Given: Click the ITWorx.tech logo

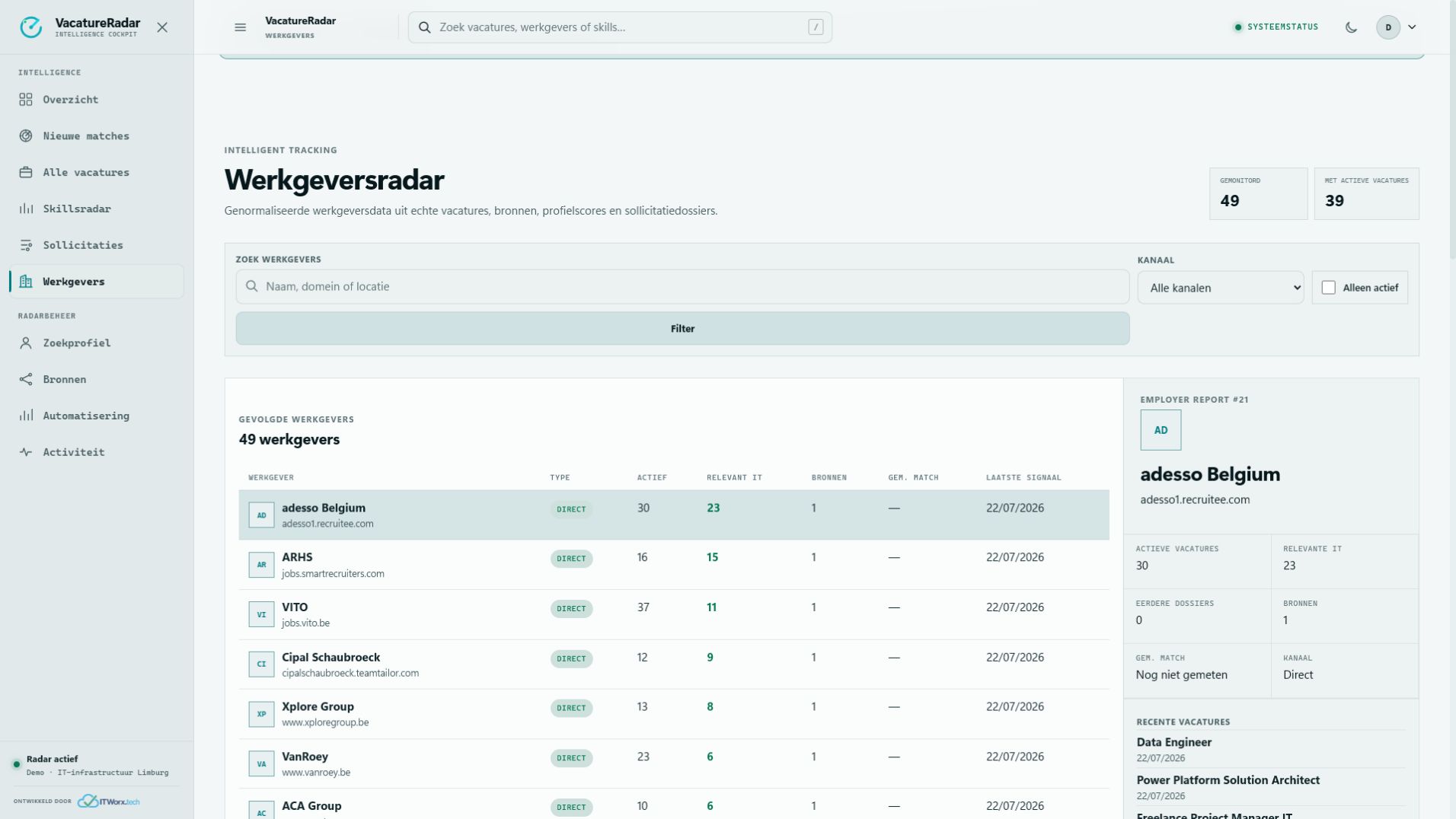Looking at the screenshot, I should [x=109, y=801].
